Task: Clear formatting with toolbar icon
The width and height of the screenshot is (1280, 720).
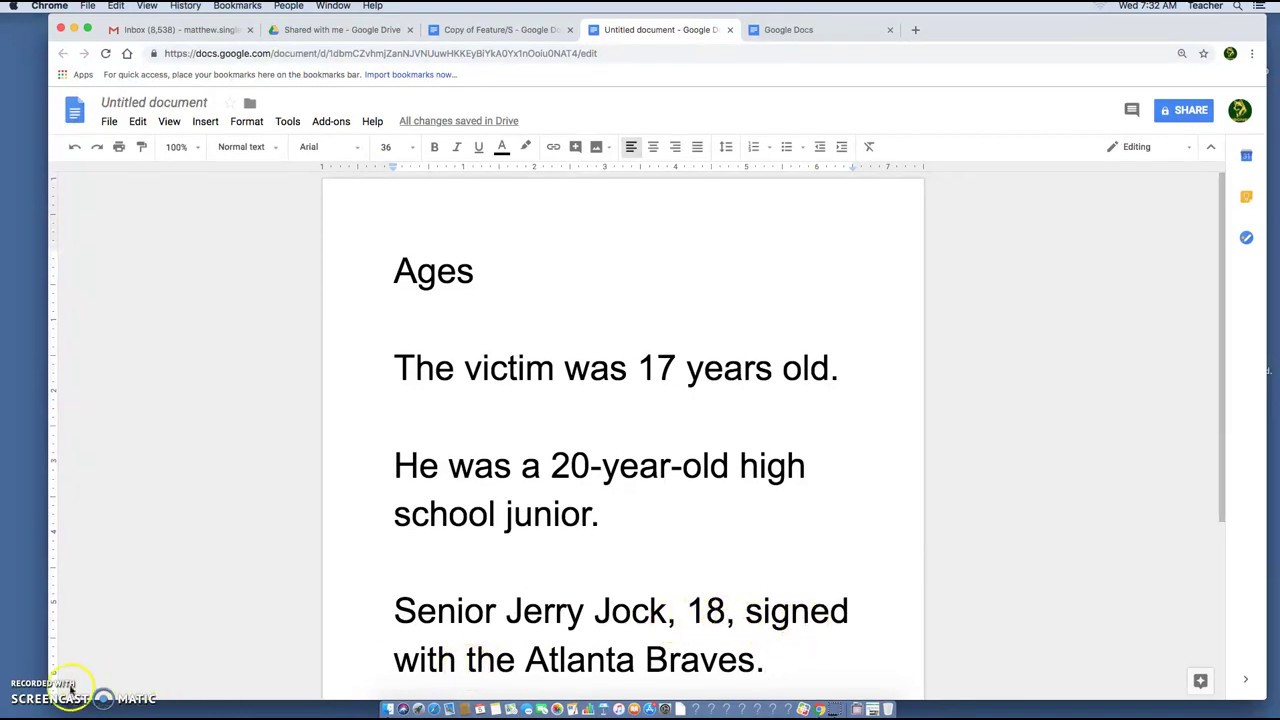Action: [869, 147]
